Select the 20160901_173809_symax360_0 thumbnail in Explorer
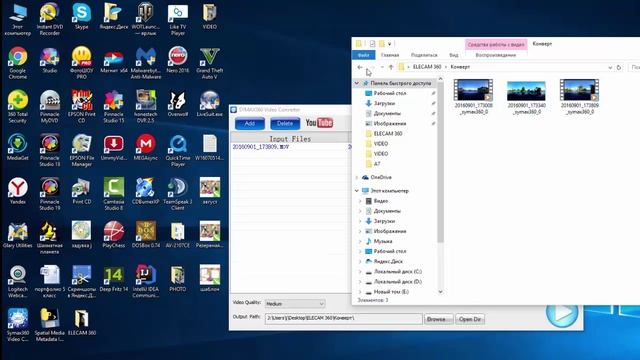Image resolution: width=640 pixels, height=360 pixels. [579, 97]
